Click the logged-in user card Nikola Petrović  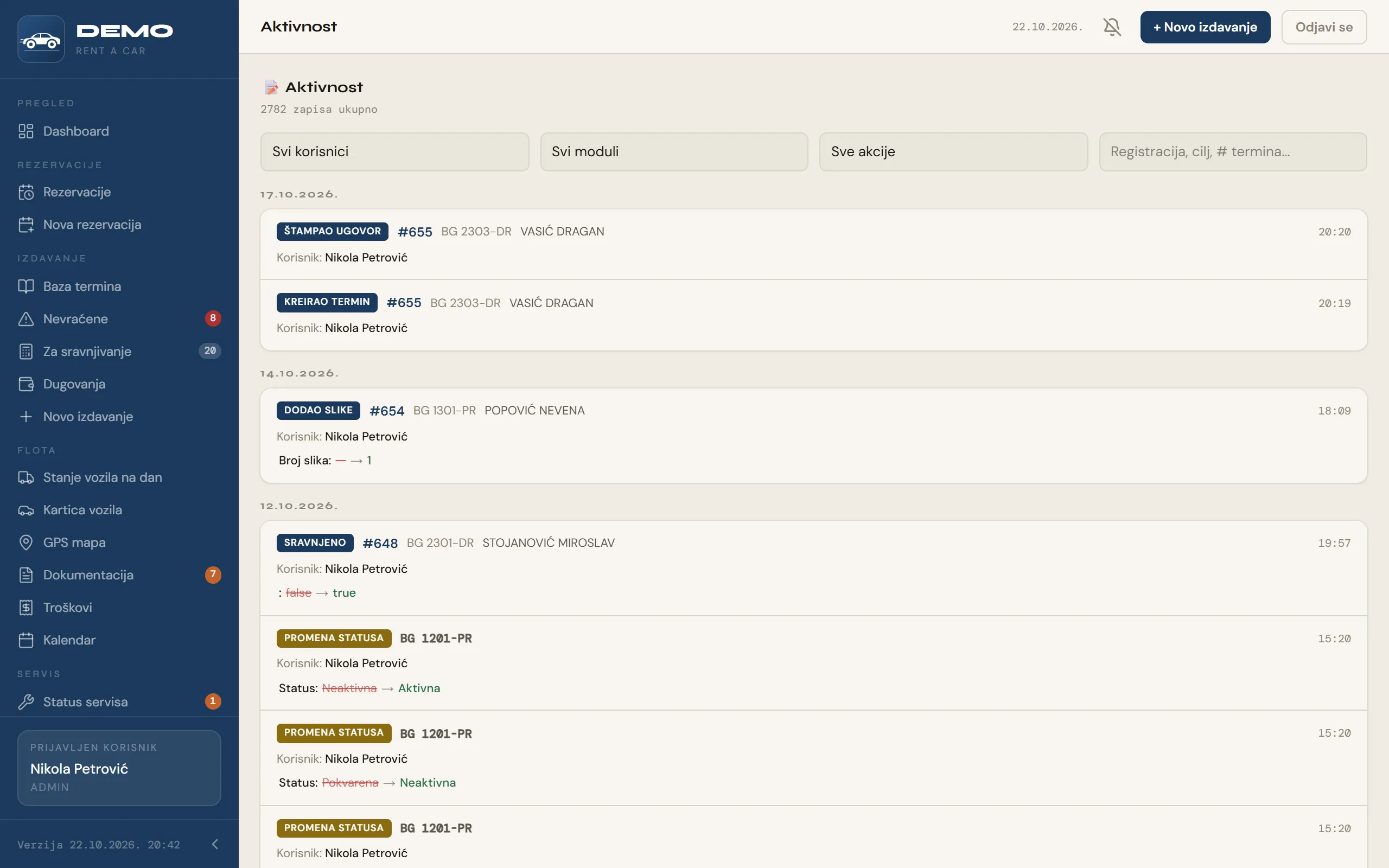pyautogui.click(x=119, y=768)
